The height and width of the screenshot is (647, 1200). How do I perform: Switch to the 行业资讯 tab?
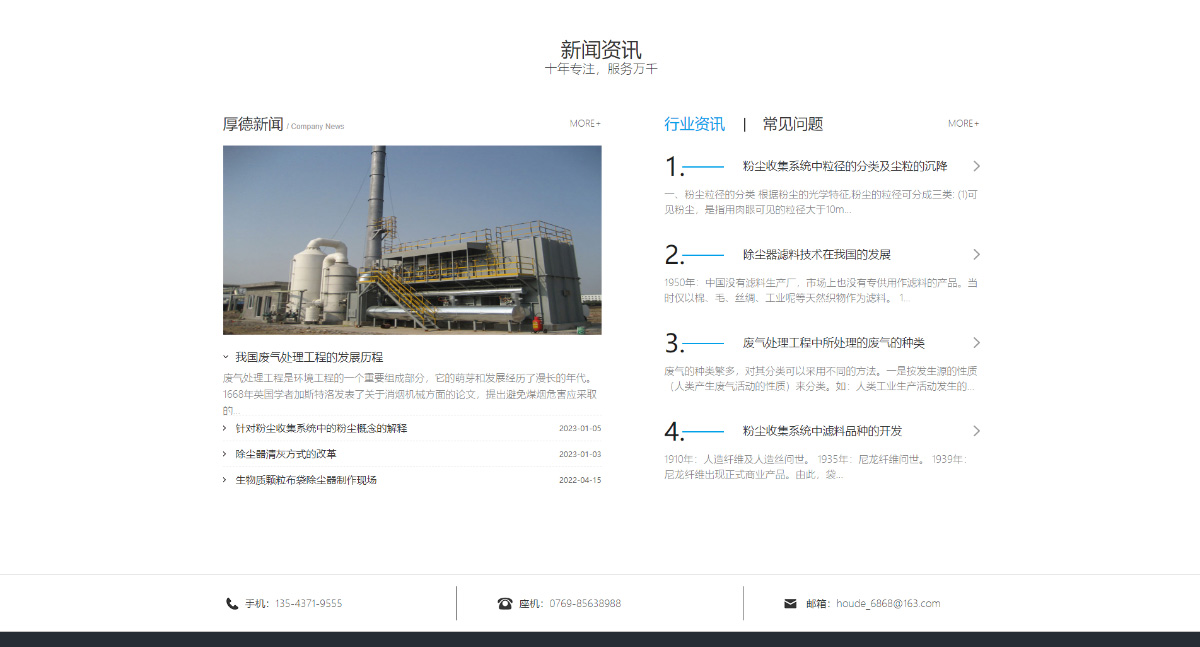695,123
